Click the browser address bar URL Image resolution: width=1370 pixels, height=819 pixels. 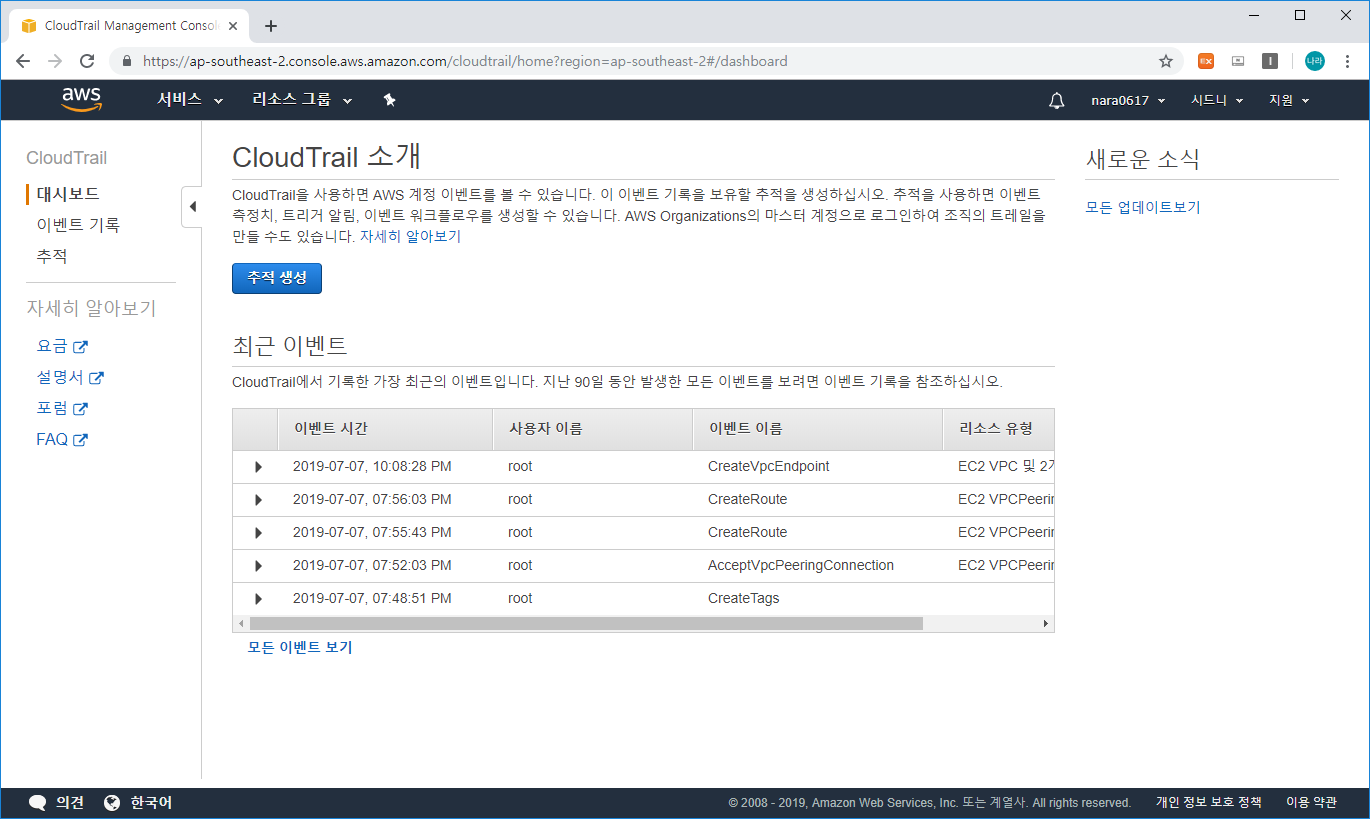465,61
